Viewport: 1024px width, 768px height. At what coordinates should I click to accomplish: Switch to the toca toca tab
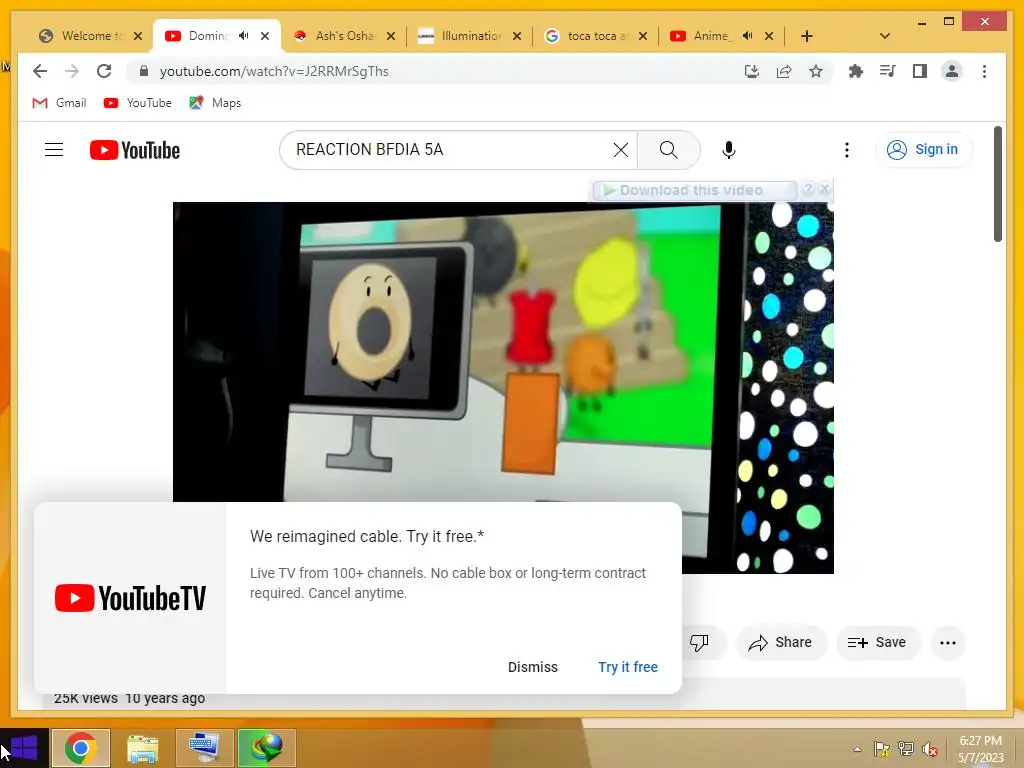click(x=596, y=36)
